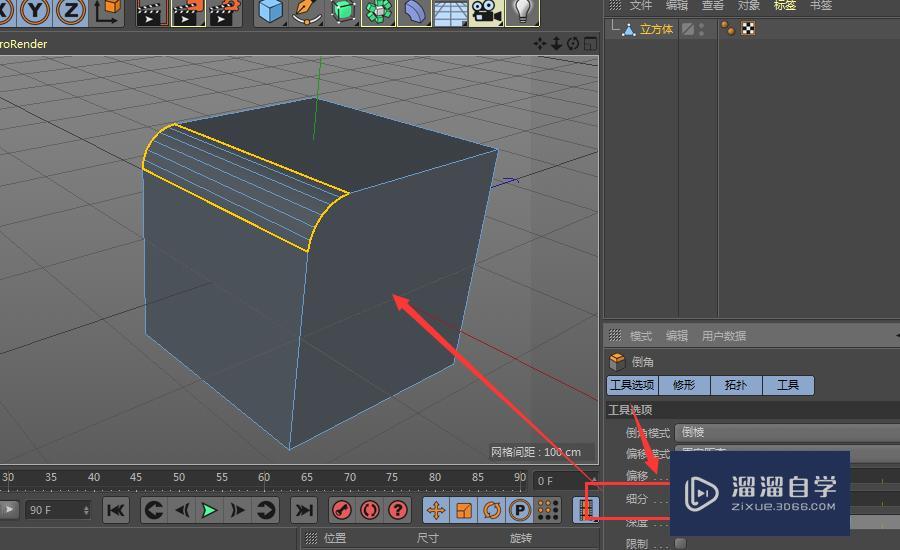
Task: Enable the 限制 checkbox
Action: click(681, 543)
